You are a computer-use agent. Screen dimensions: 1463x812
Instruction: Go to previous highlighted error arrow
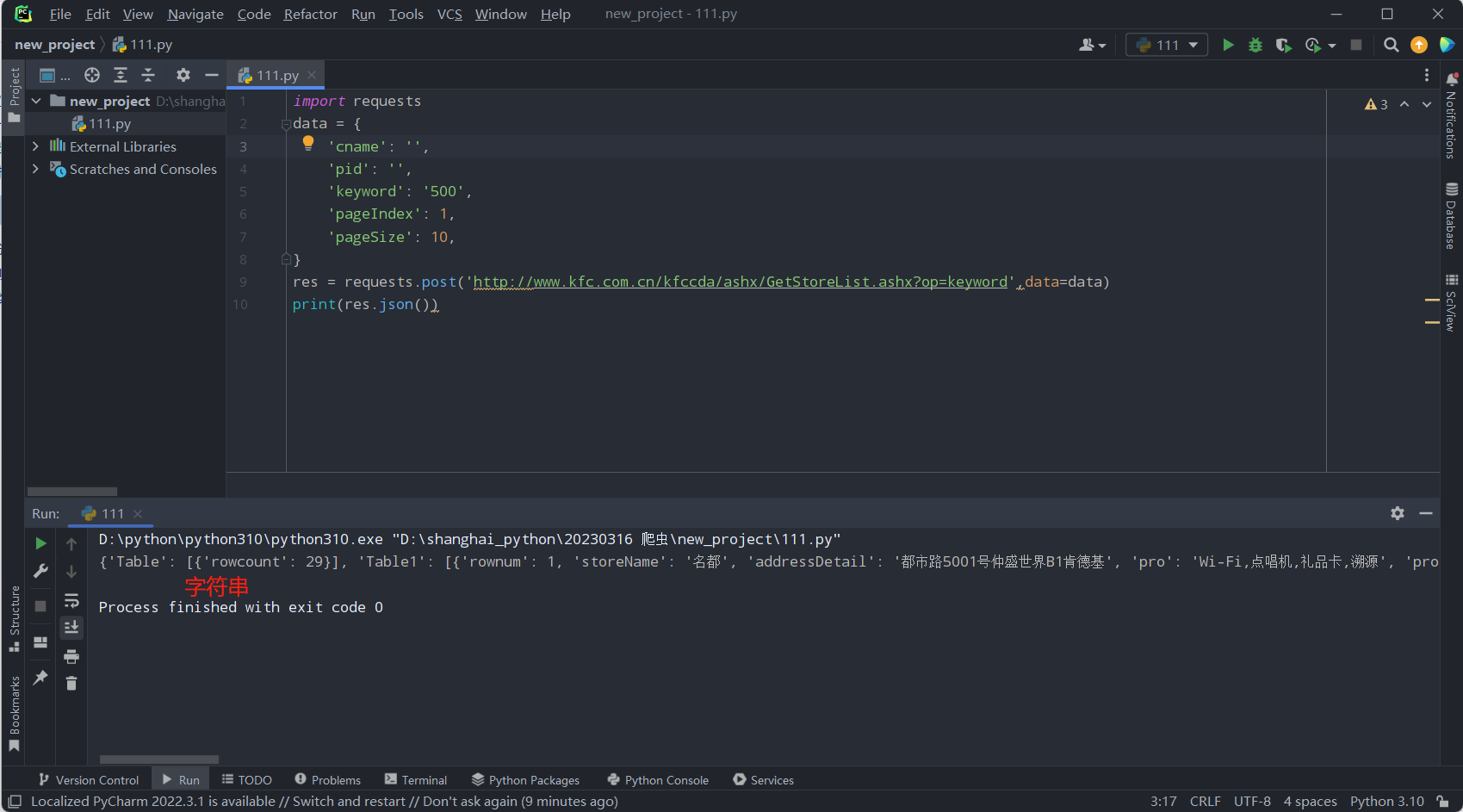coord(1404,104)
